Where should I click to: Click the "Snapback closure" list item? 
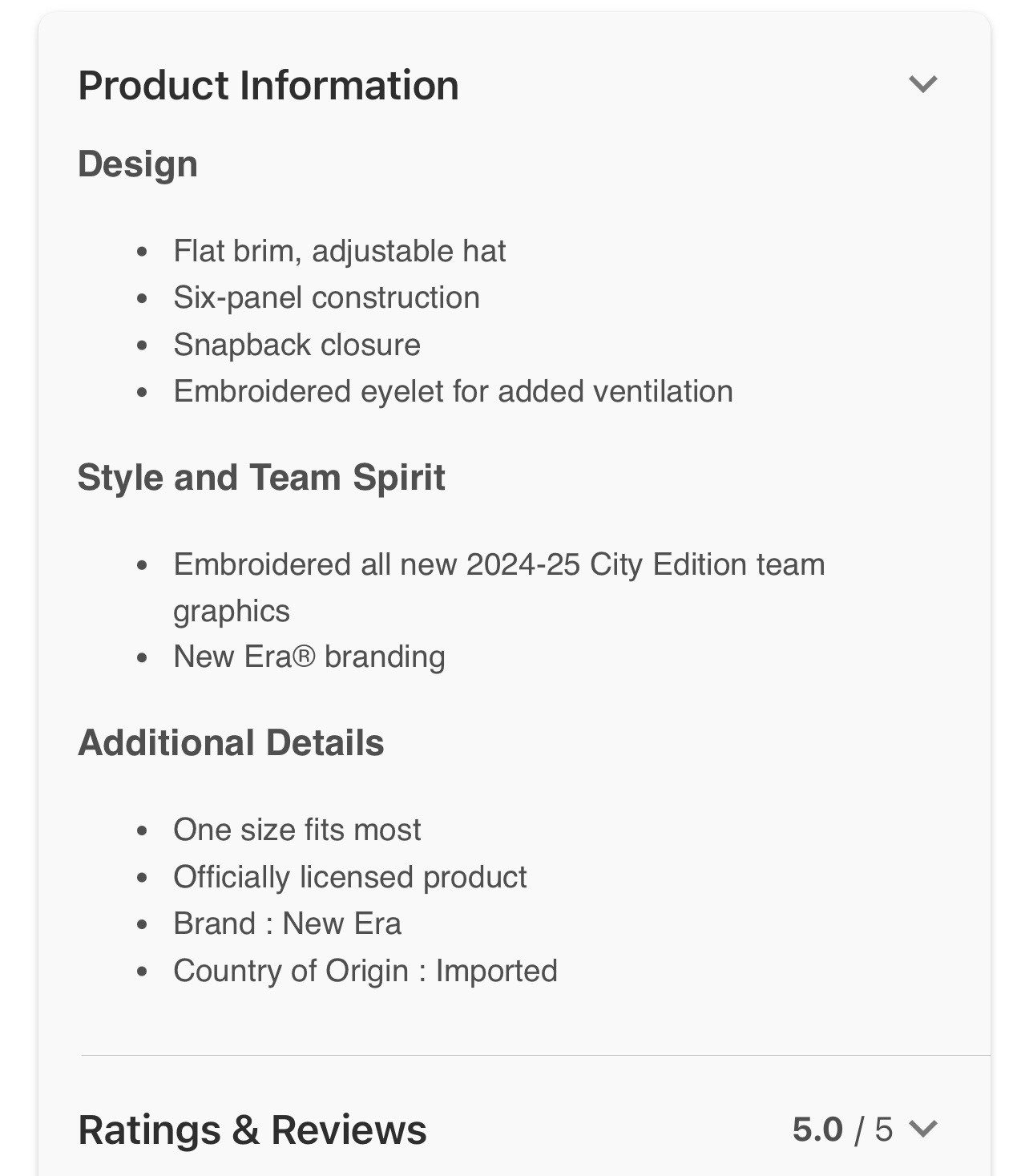coord(297,345)
